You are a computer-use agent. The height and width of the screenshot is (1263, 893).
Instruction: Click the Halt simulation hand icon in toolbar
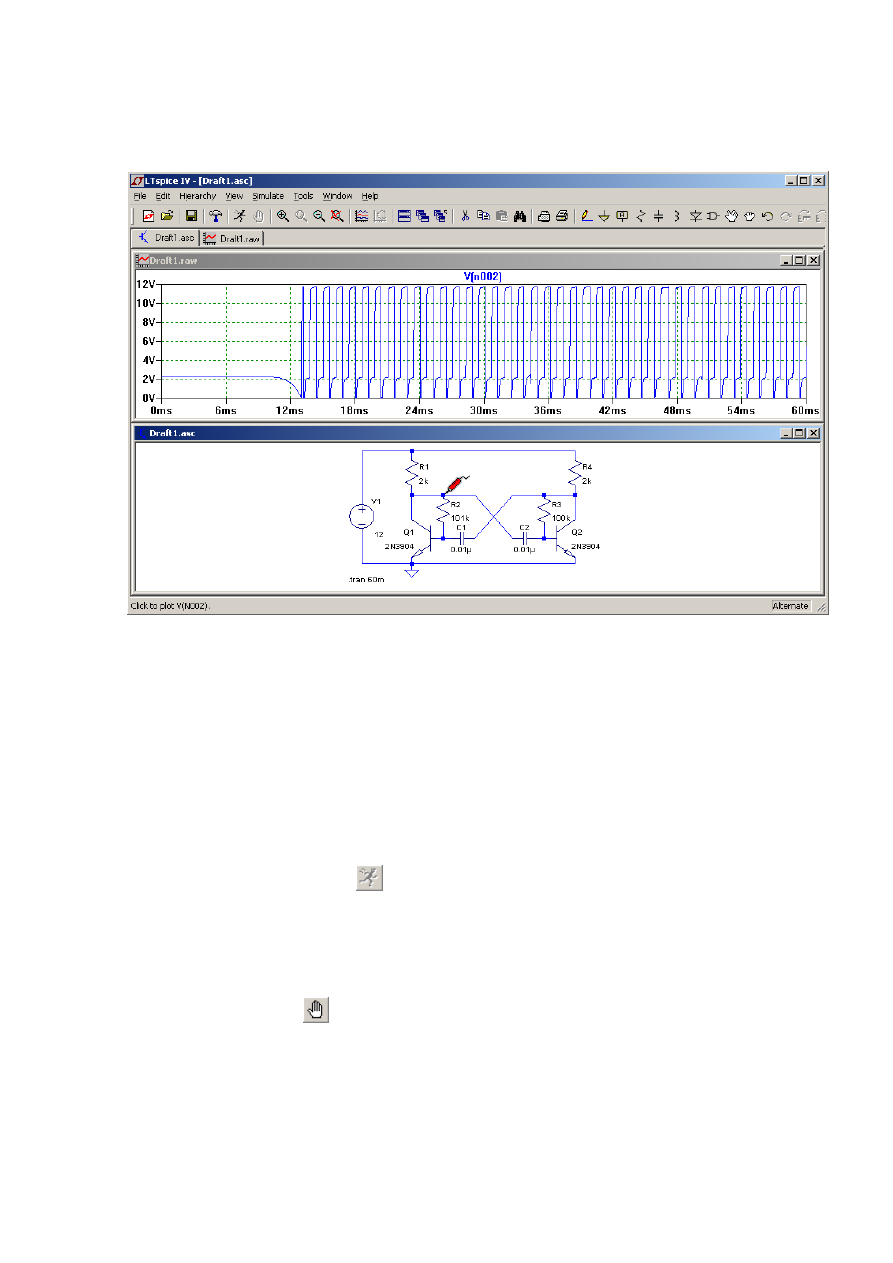[258, 215]
